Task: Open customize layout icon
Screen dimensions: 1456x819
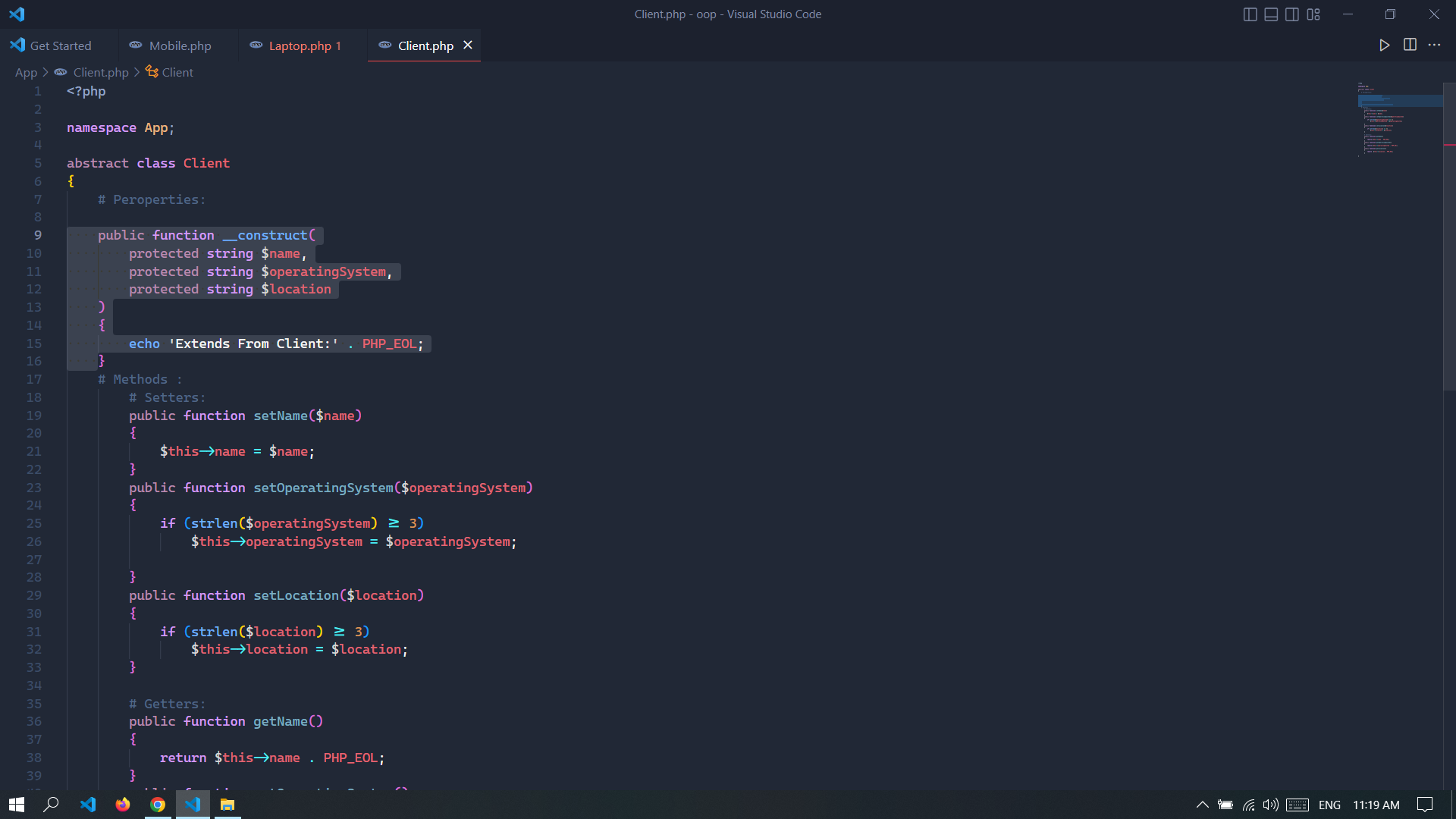Action: point(1313,14)
